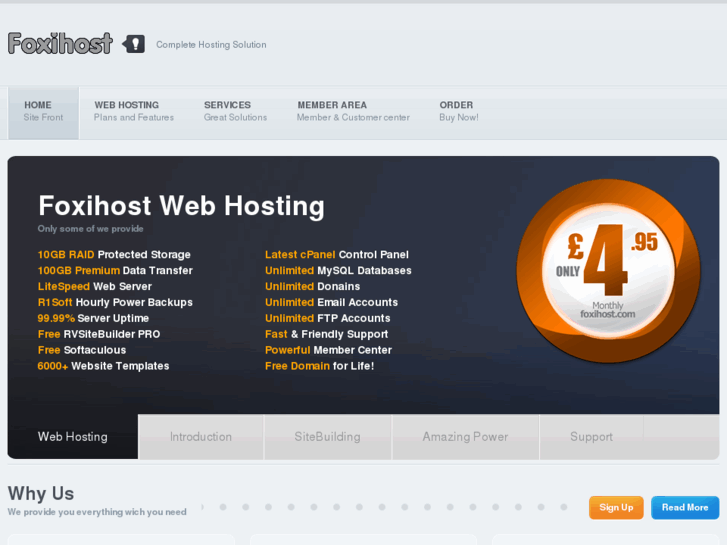Viewport: 727px width, 545px height.
Task: Open the Order Buy Now menu item
Action: pyautogui.click(x=459, y=111)
